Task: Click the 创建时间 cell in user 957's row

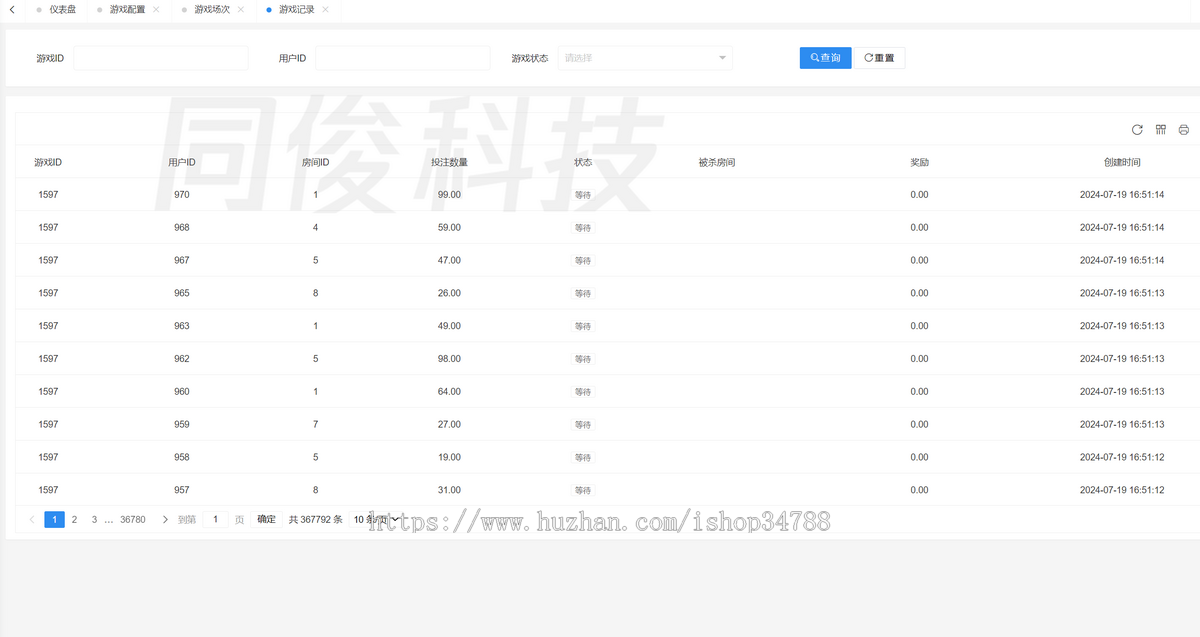Action: pos(1122,490)
